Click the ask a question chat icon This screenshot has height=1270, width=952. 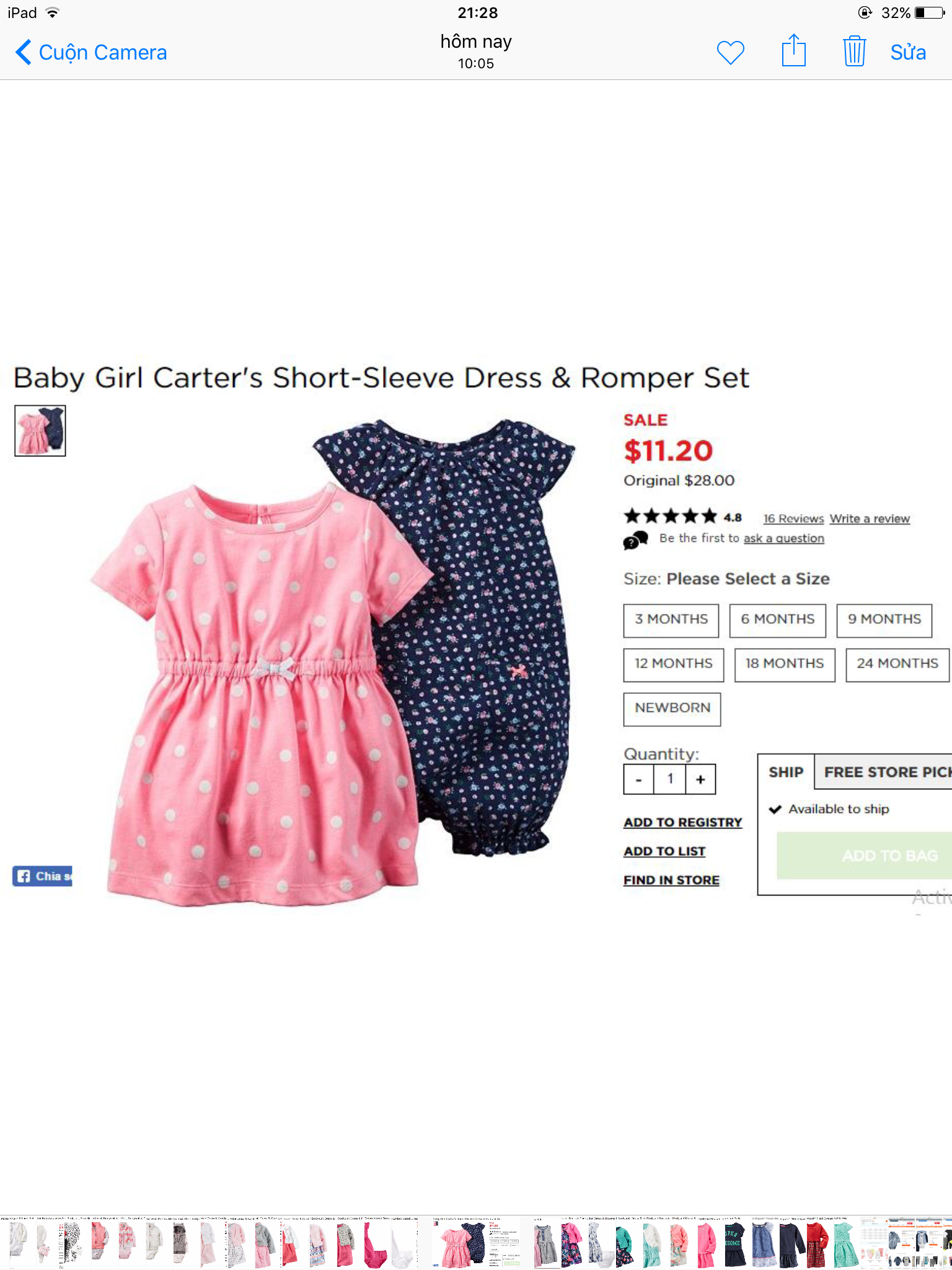tap(635, 540)
